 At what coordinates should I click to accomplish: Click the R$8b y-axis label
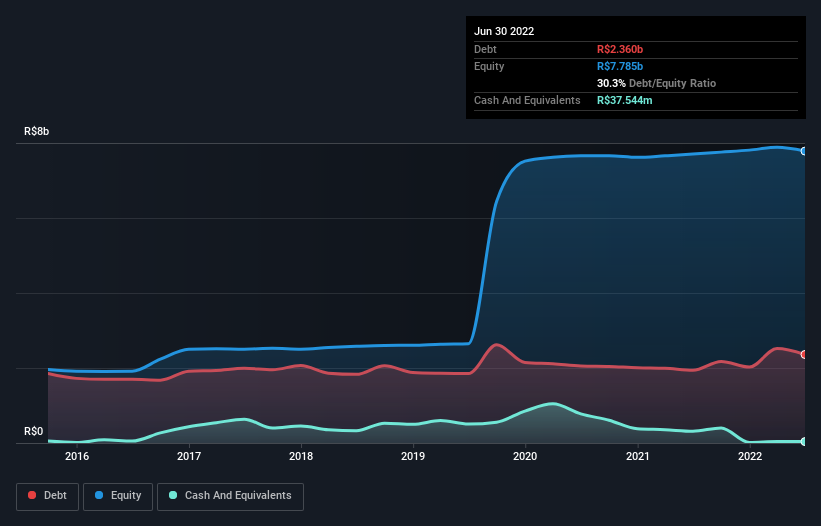37,131
